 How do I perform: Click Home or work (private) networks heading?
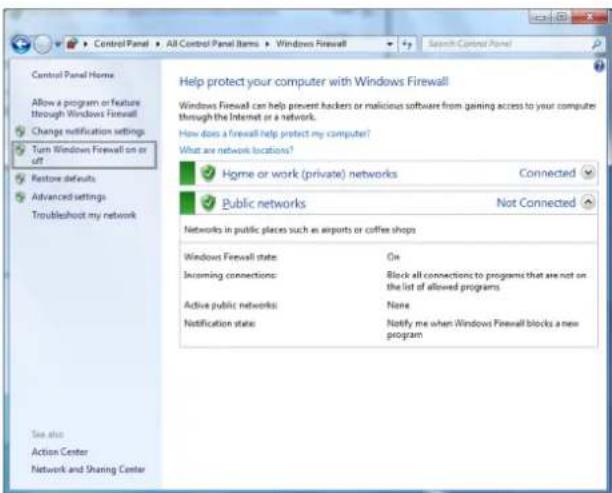(x=310, y=174)
